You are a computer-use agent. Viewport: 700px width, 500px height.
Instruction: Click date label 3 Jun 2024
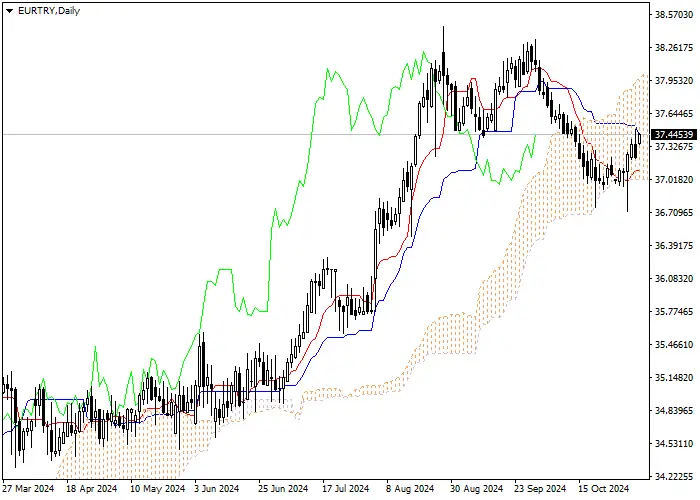click(x=217, y=489)
